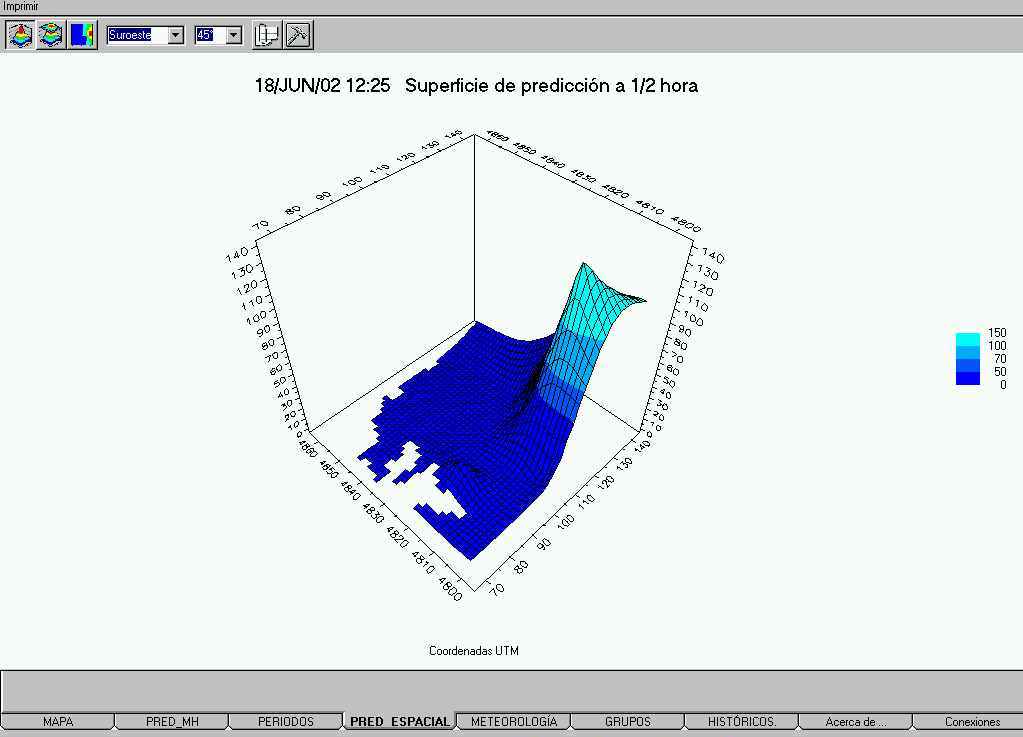Open the Imprimir menu
The width and height of the screenshot is (1023, 737).
coord(21,7)
